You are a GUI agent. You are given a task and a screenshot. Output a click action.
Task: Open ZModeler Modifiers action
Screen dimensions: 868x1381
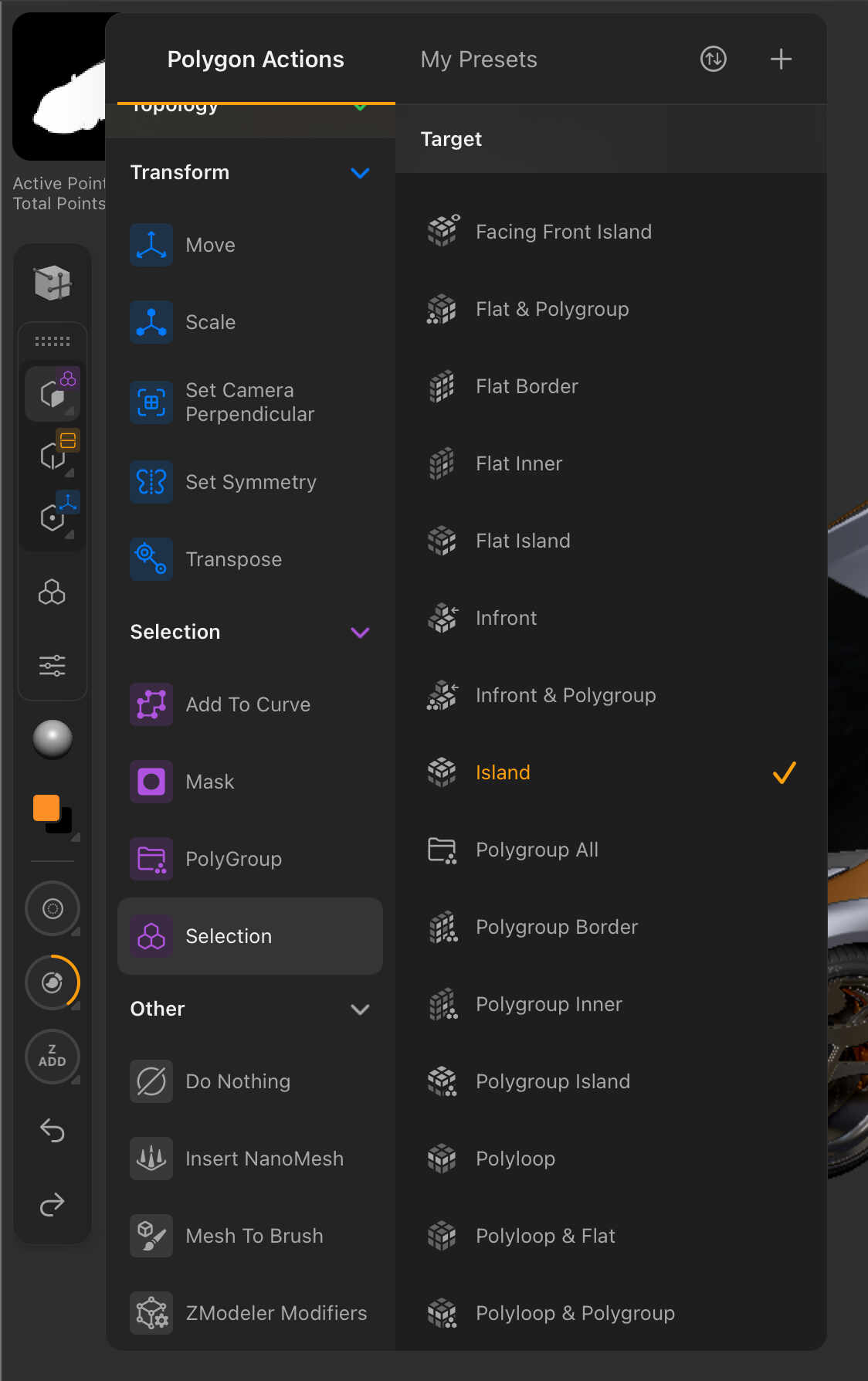(x=249, y=1313)
